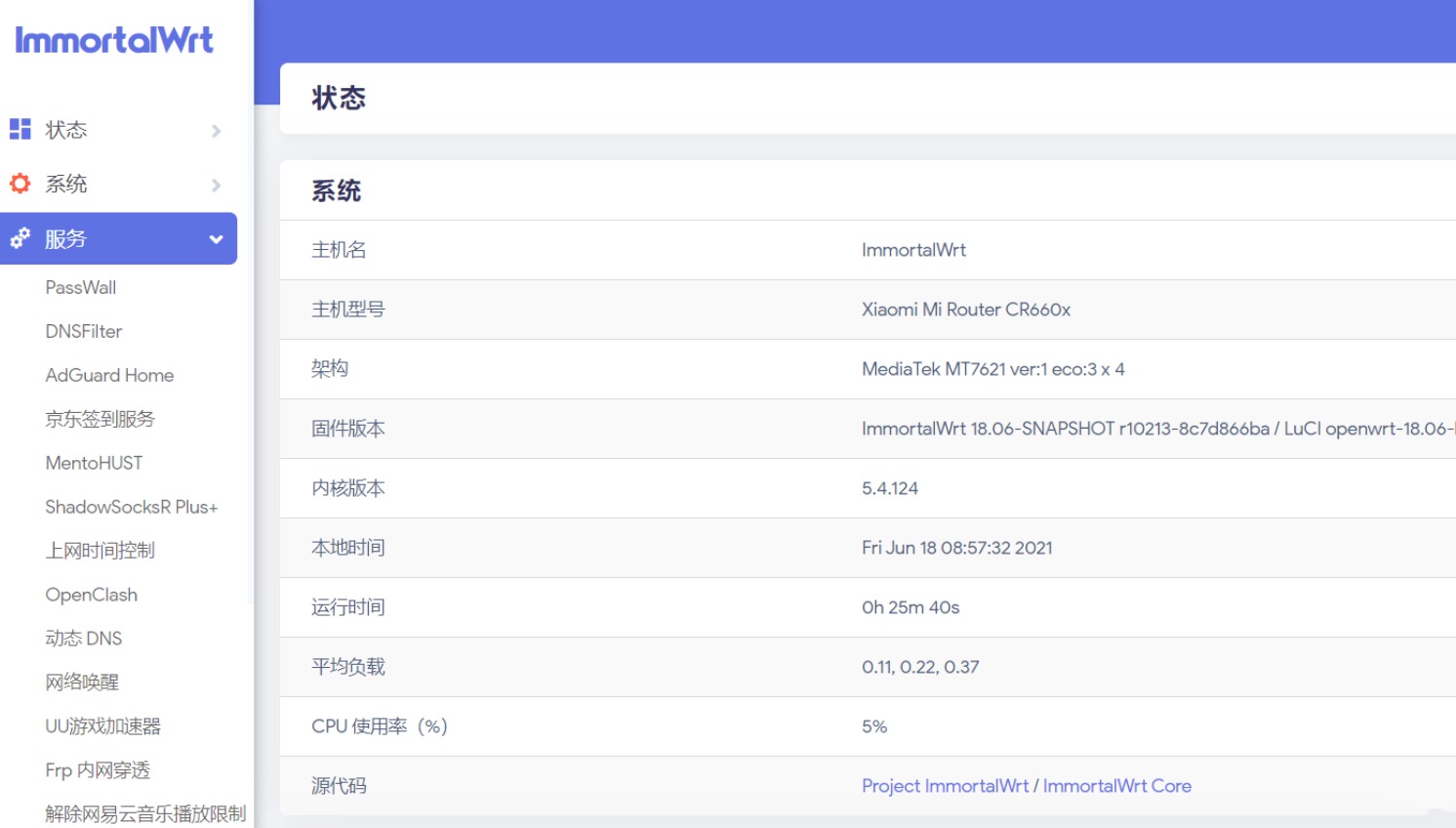
Task: Open AdGuard Home settings
Action: (x=108, y=375)
